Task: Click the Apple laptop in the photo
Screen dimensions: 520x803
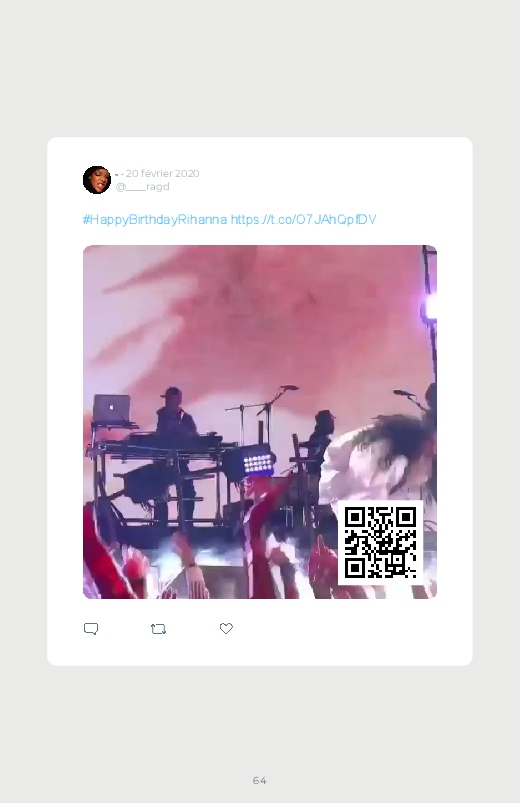Action: point(112,408)
